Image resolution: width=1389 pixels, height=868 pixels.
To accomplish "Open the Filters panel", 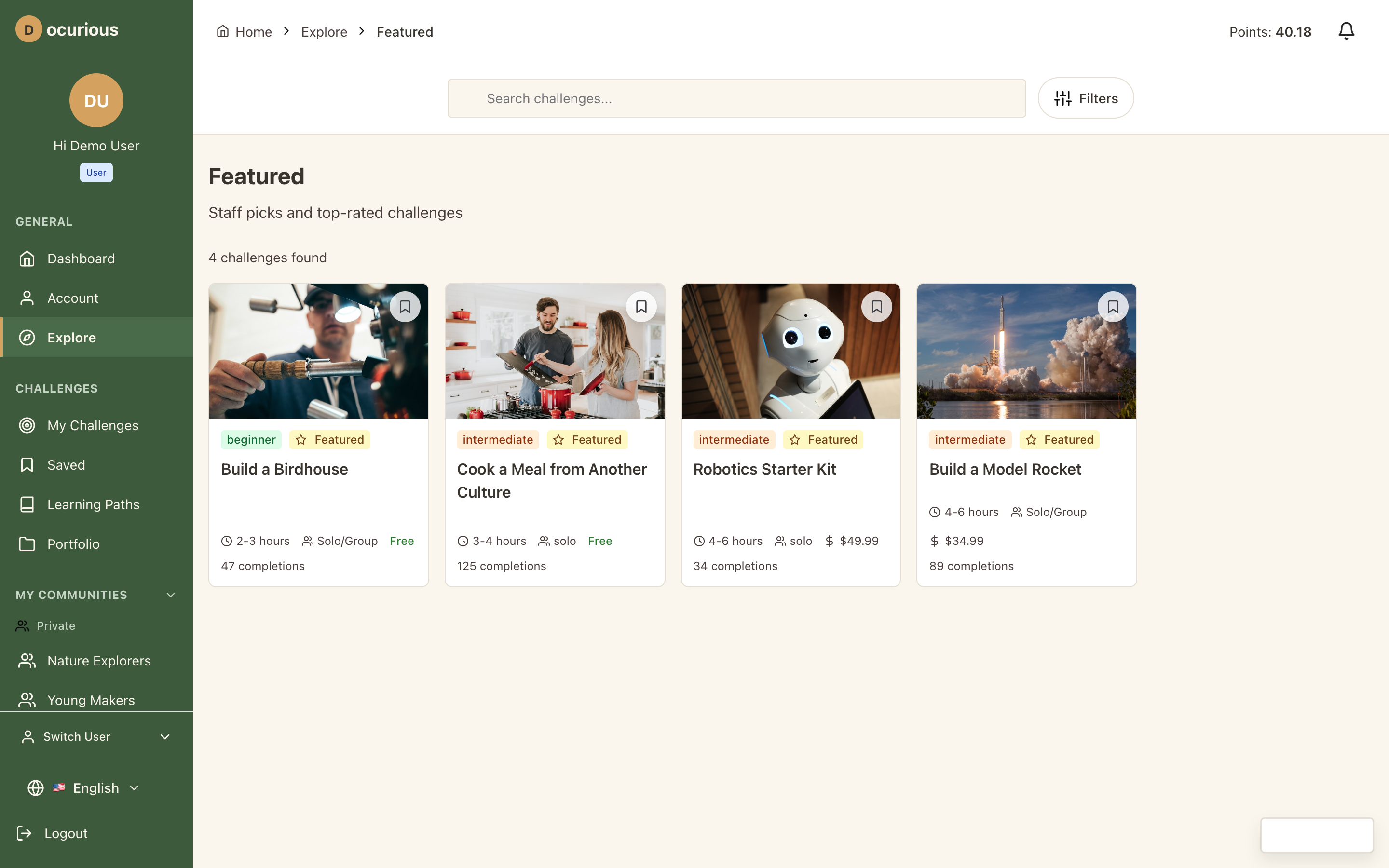I will [x=1085, y=97].
